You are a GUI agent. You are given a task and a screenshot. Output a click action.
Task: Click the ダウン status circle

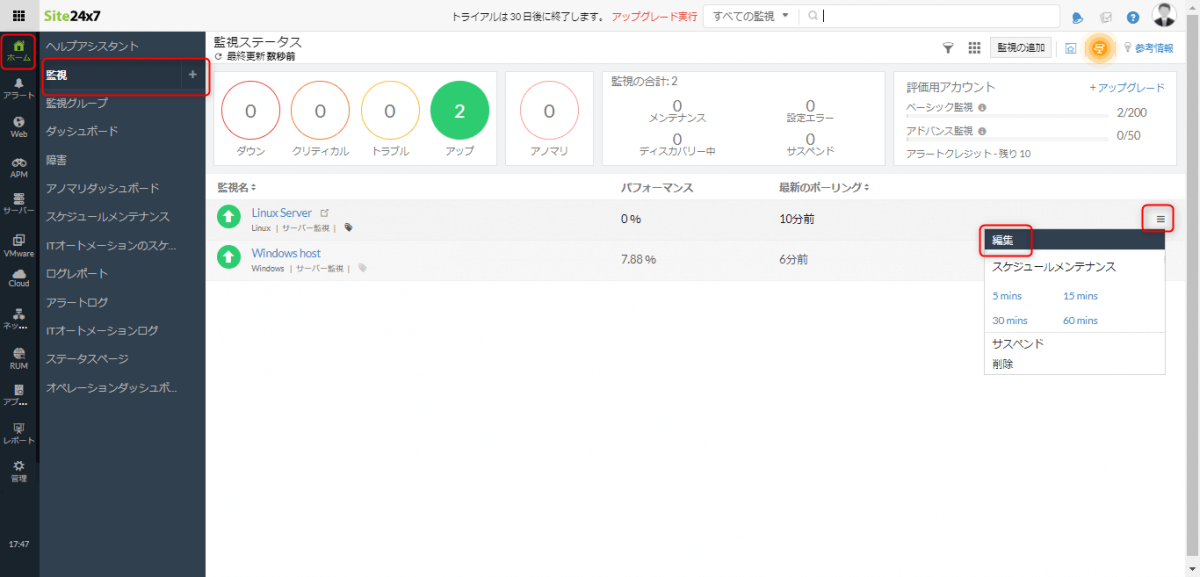pos(250,111)
